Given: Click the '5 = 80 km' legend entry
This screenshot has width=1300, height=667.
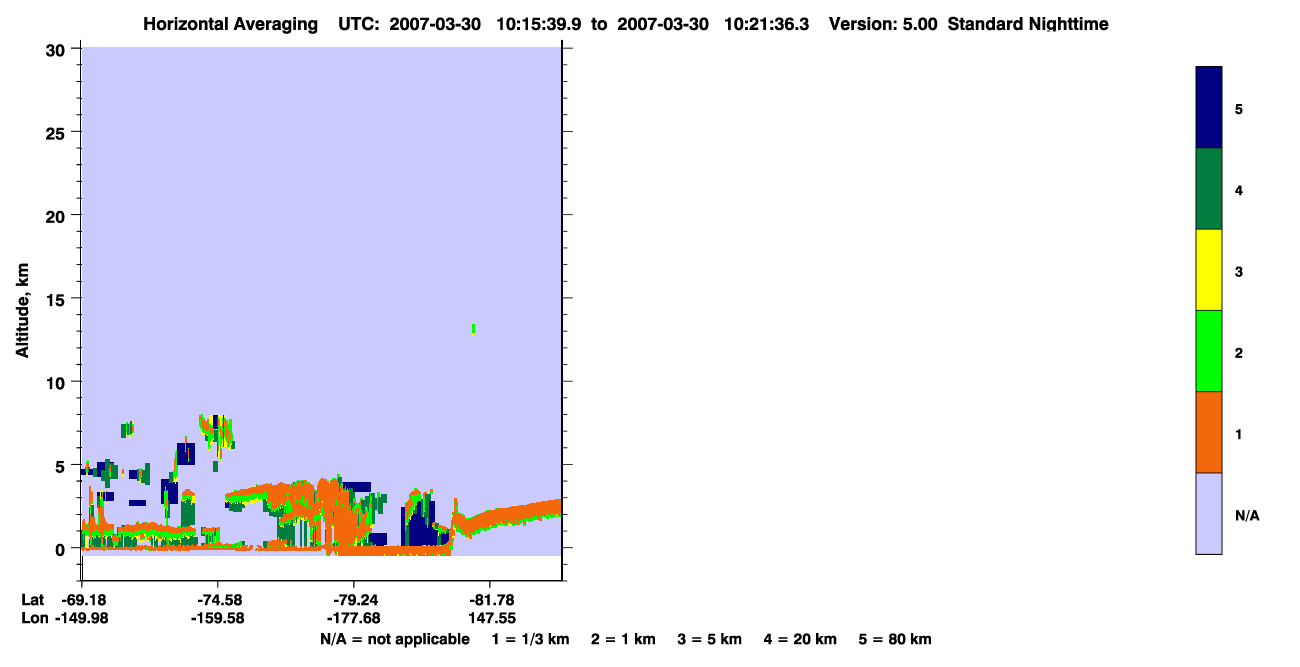Looking at the screenshot, I should [896, 639].
